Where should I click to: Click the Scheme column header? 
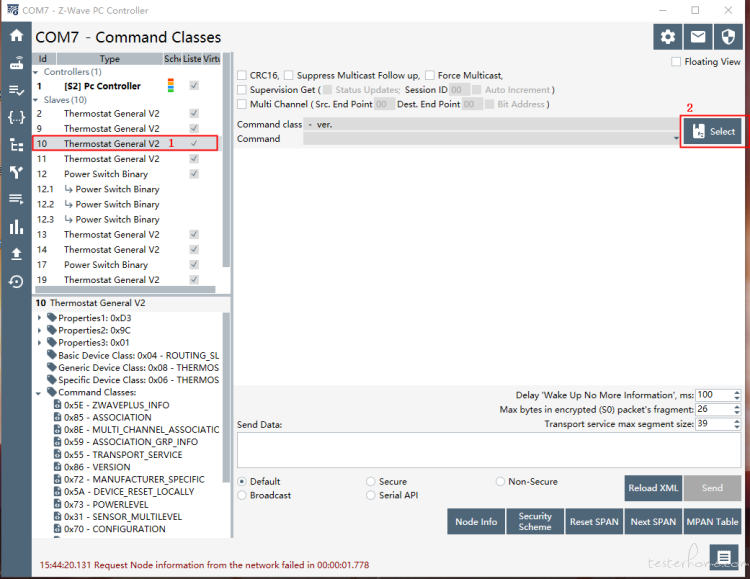click(173, 58)
